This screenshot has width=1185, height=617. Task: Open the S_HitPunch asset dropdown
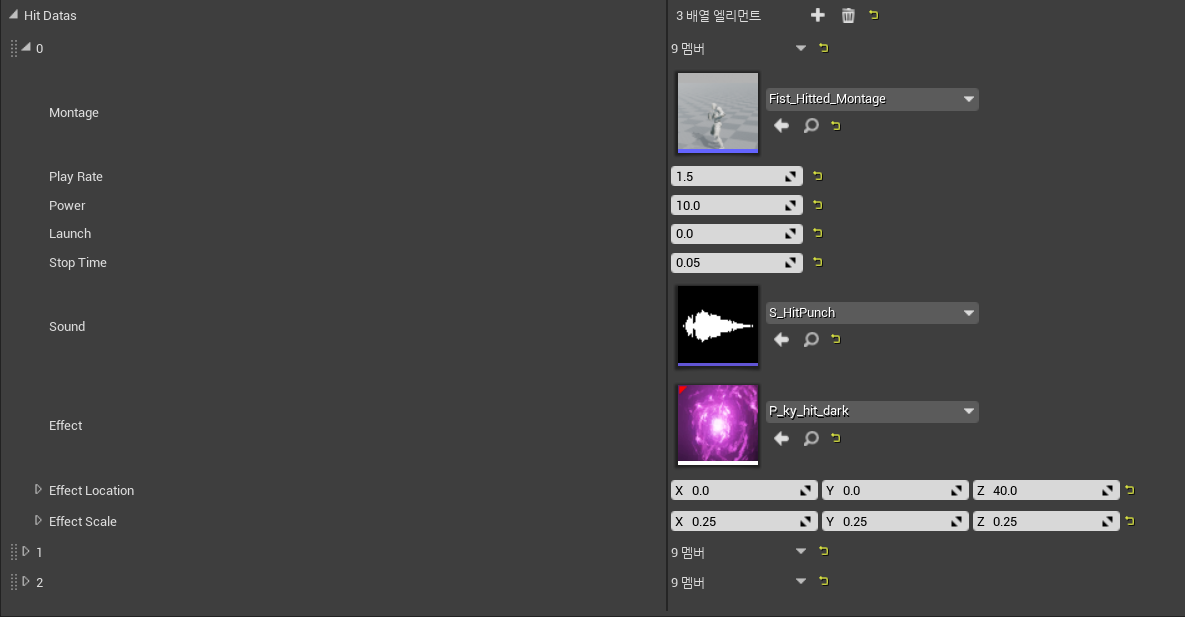coord(872,313)
